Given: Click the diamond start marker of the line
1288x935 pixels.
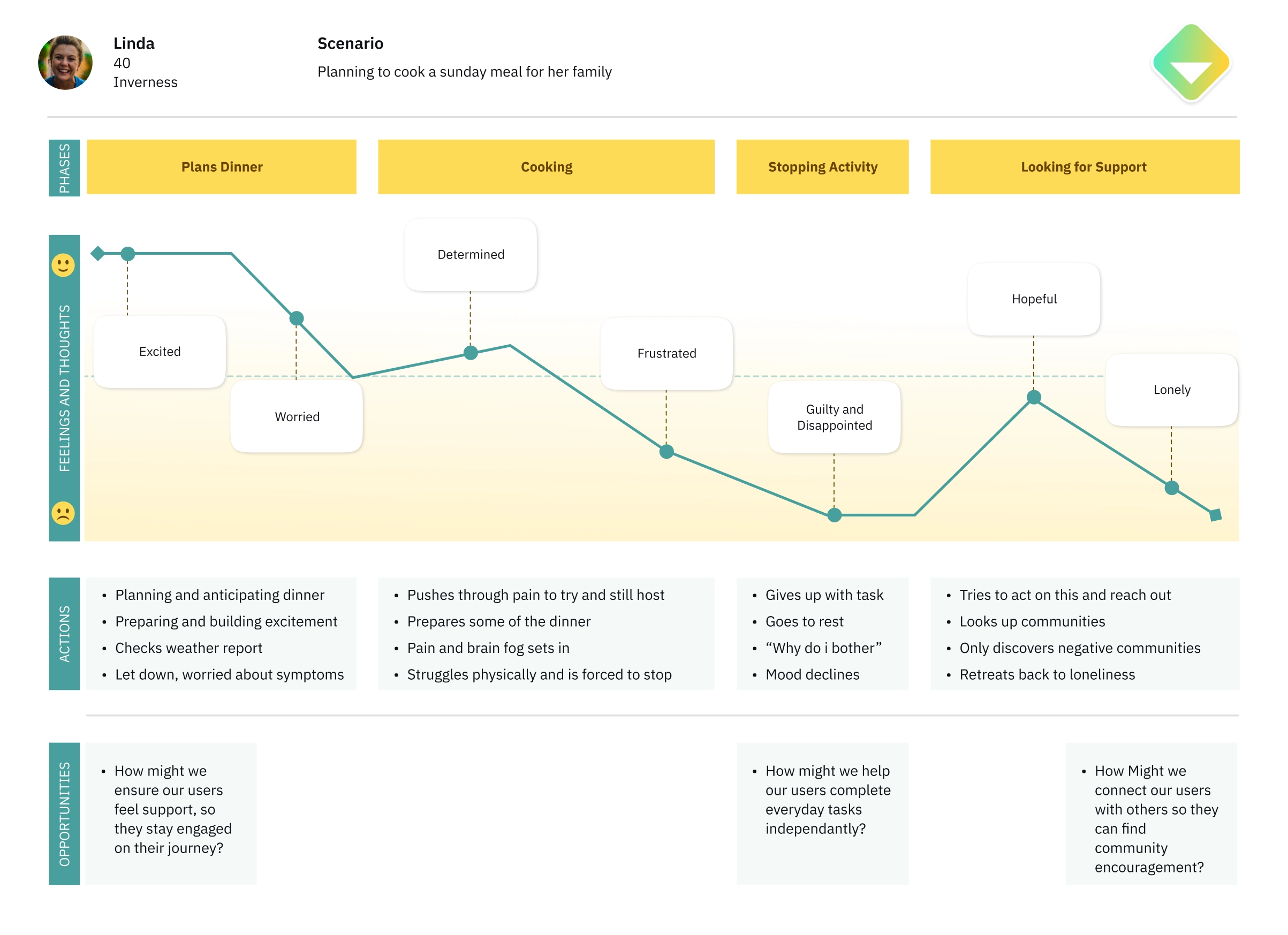Looking at the screenshot, I should coord(97,253).
